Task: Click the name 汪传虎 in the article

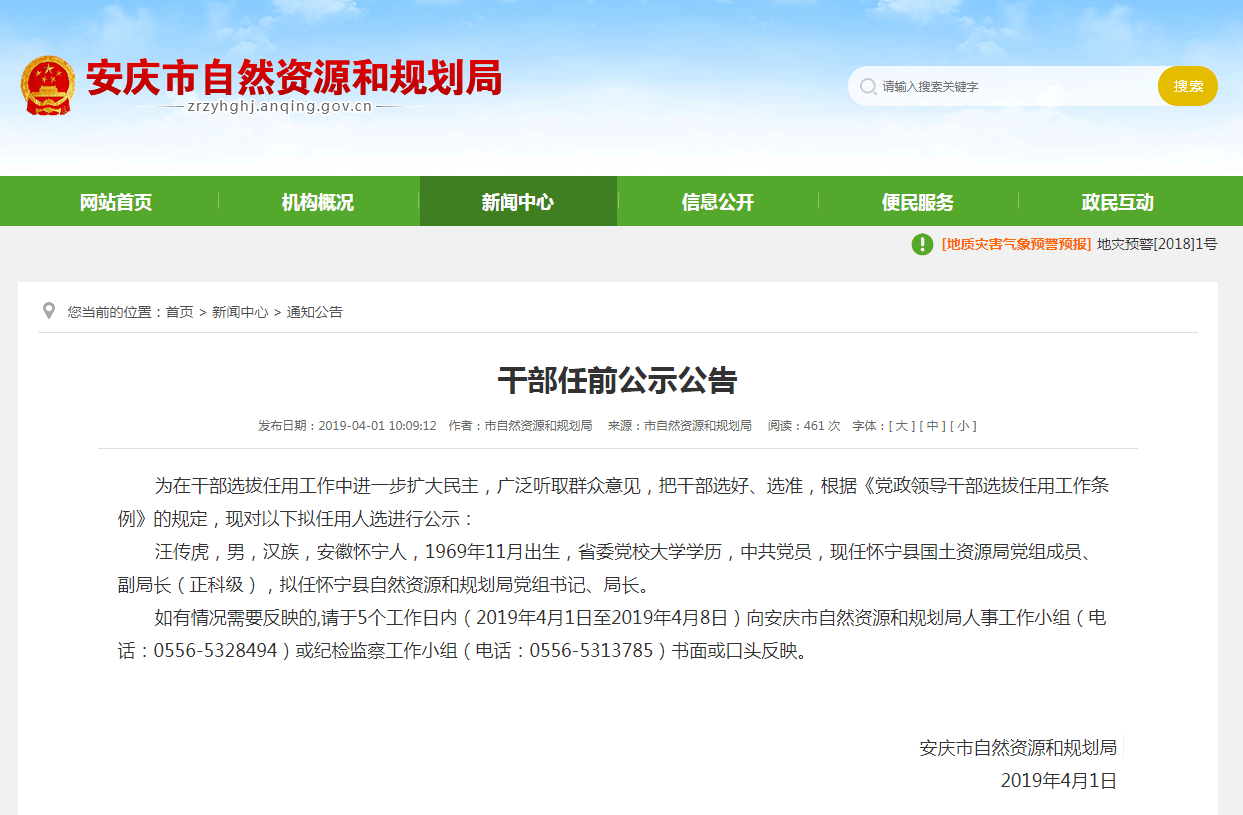Action: click(x=182, y=553)
